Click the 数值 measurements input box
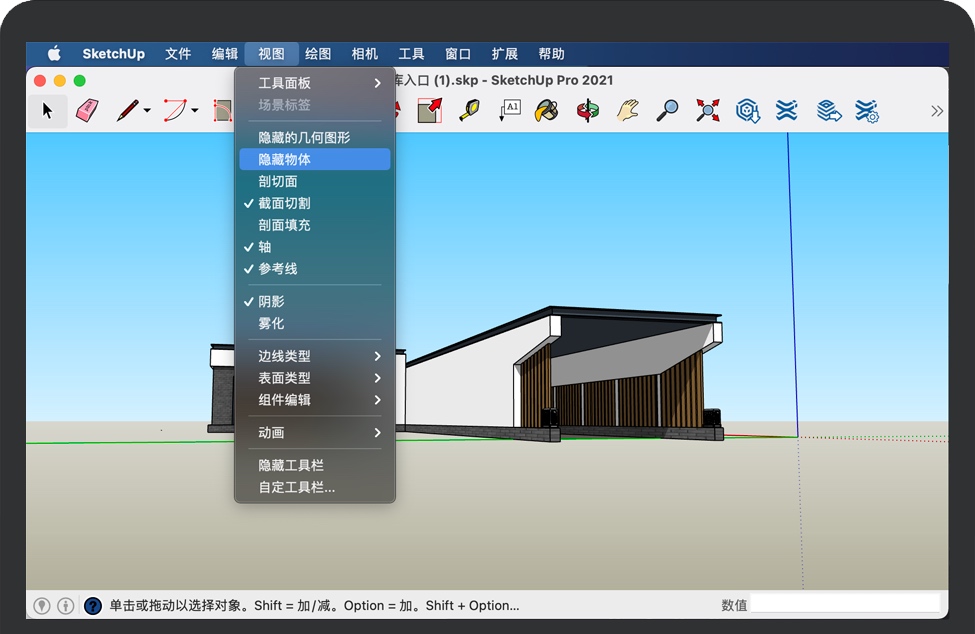This screenshot has height=634, width=975. pyautogui.click(x=844, y=604)
